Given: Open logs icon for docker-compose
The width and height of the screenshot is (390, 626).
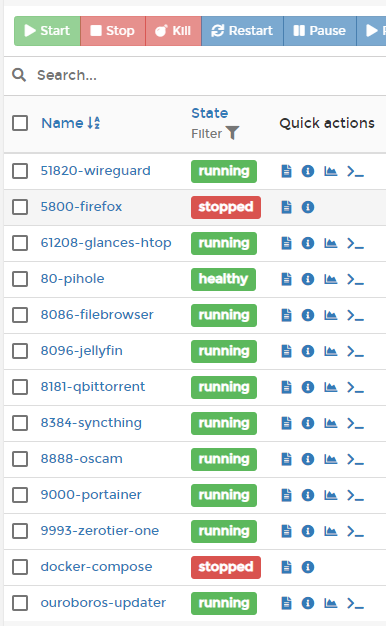Looking at the screenshot, I should (287, 567).
